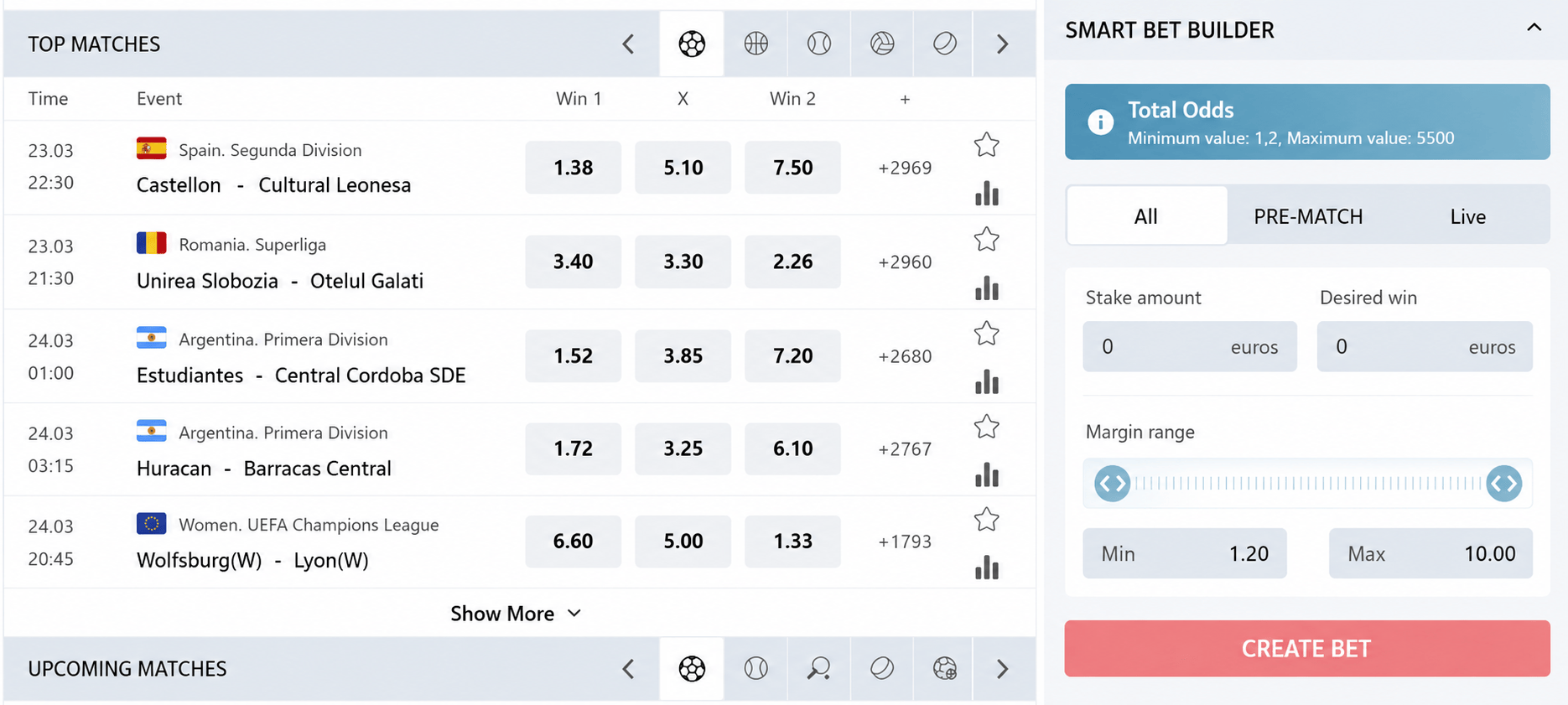Open statistics chart for Castellon match
Screen dimensions: 1568x705
tap(987, 194)
